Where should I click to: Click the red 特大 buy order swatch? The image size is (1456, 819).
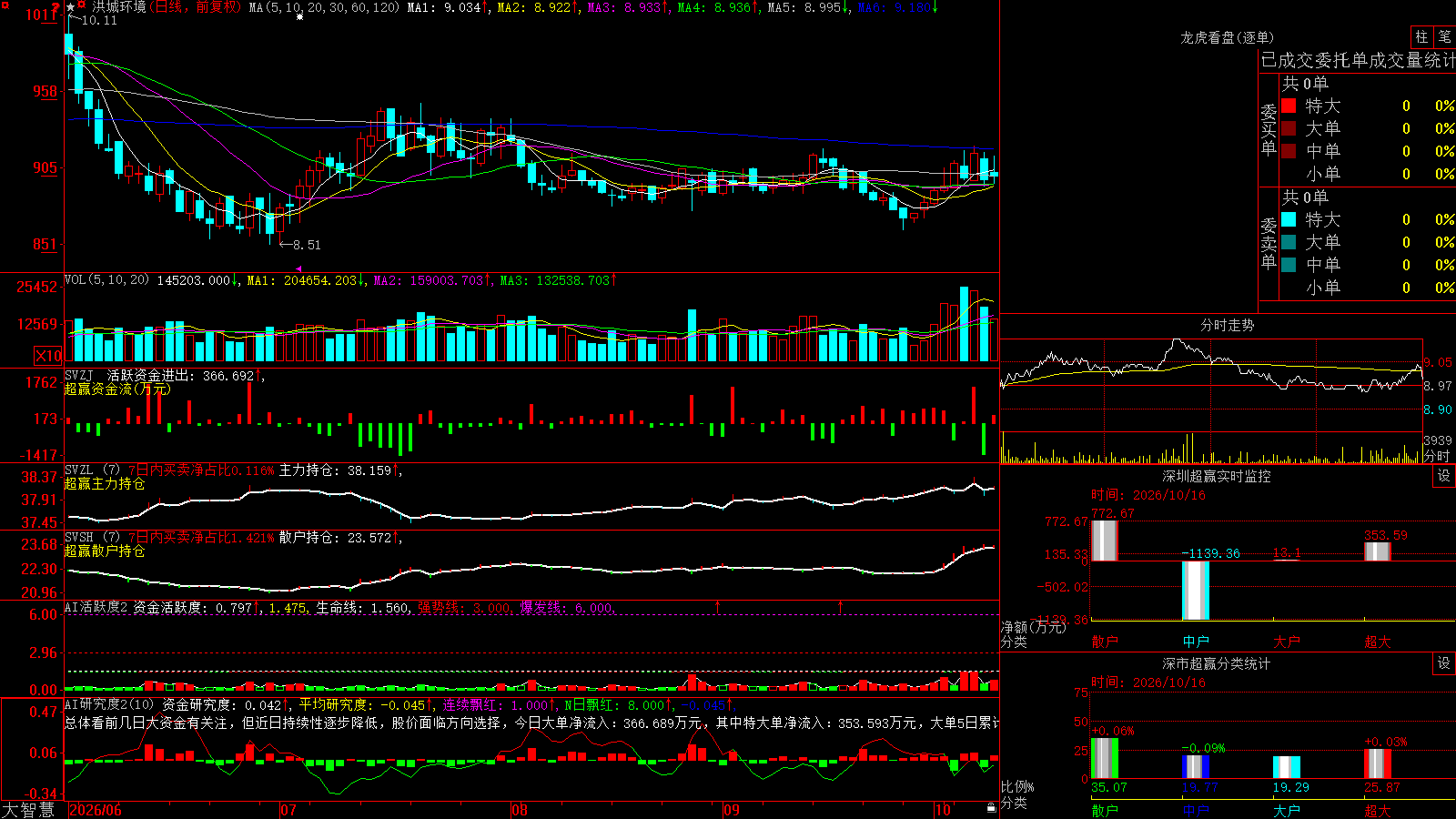1289,106
